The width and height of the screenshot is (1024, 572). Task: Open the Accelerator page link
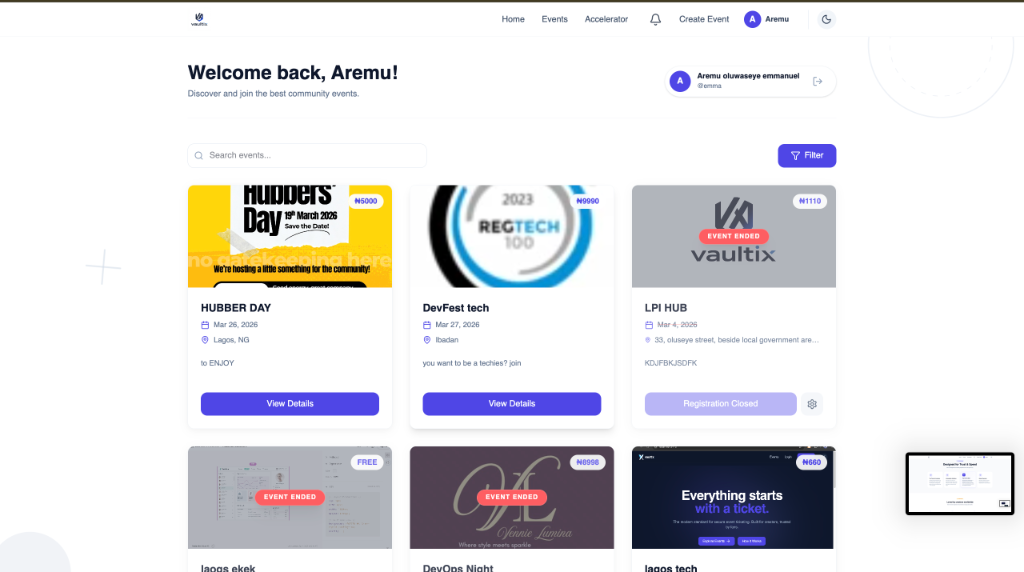(606, 20)
